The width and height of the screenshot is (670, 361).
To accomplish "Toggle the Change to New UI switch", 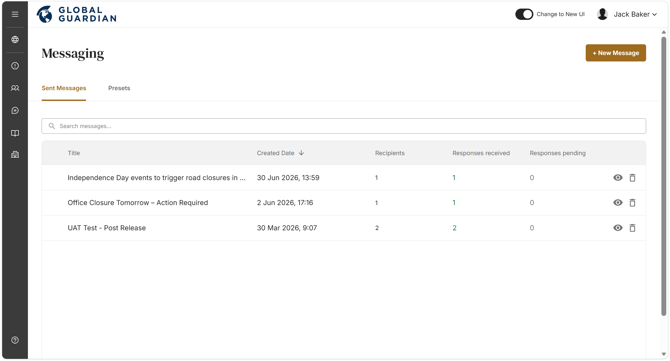I will pos(524,14).
